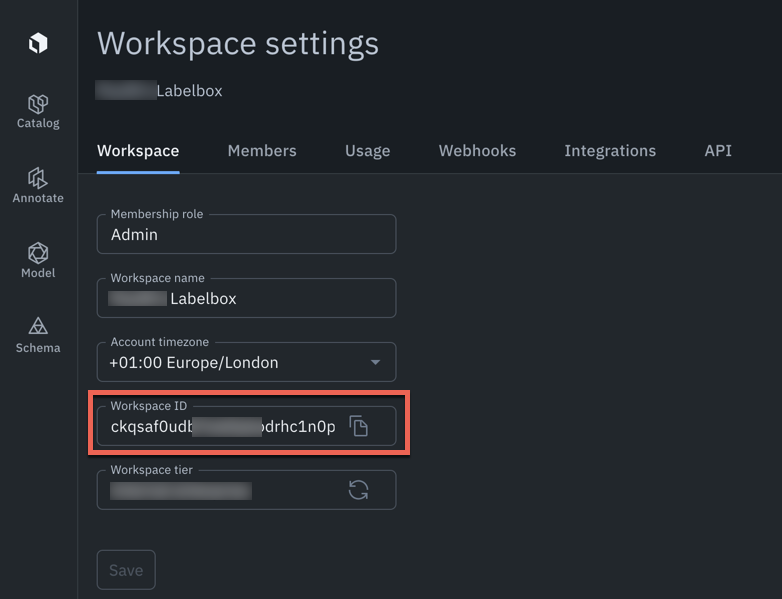Copy the Workspace ID
782x599 pixels.
pyautogui.click(x=359, y=426)
